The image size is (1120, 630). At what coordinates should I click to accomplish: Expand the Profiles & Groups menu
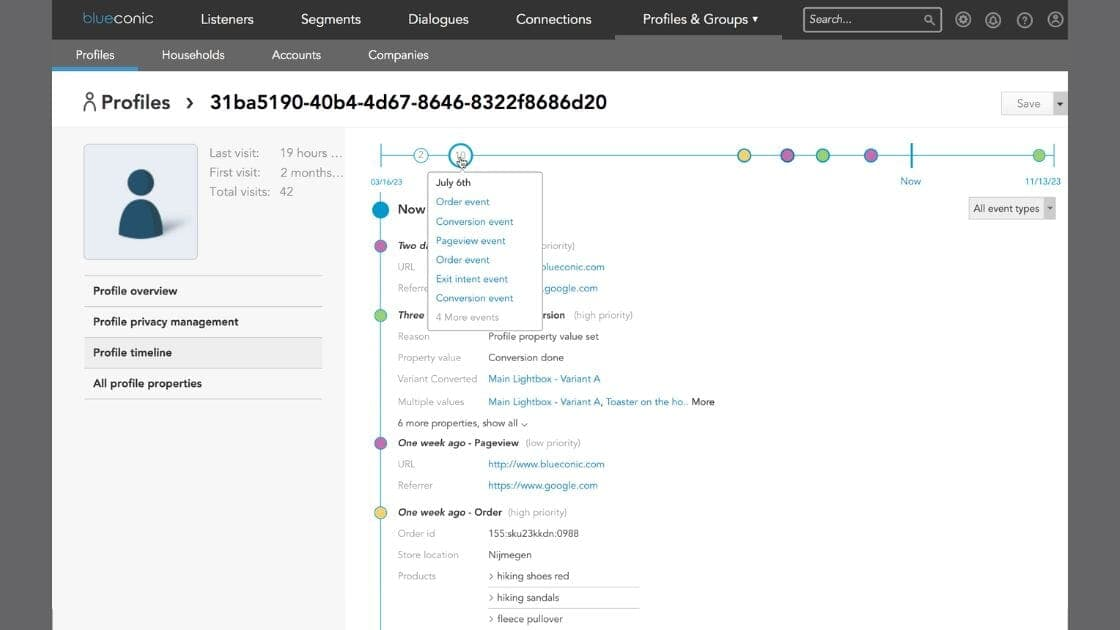[700, 19]
